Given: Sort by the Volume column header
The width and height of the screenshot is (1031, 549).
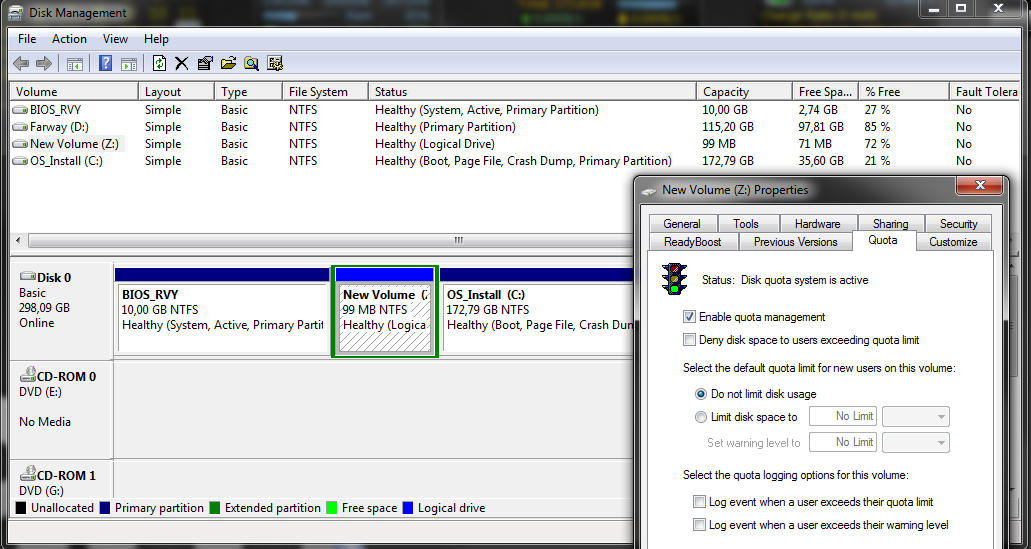Looking at the screenshot, I should click(74, 91).
